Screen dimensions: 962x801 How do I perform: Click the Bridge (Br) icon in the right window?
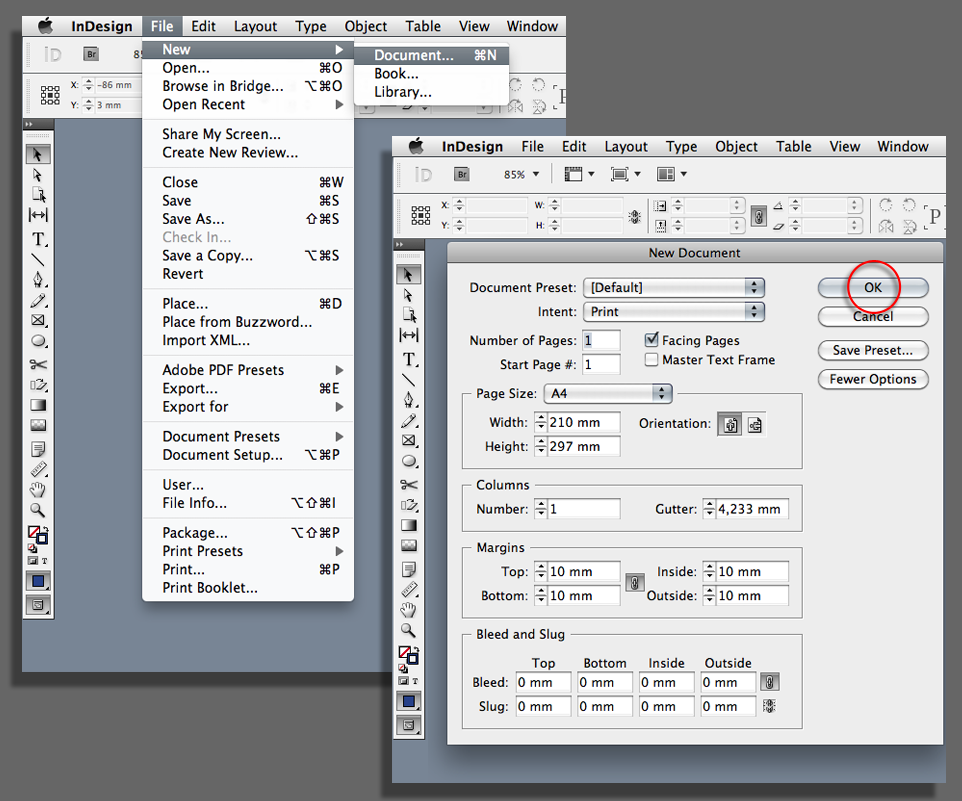tap(462, 174)
